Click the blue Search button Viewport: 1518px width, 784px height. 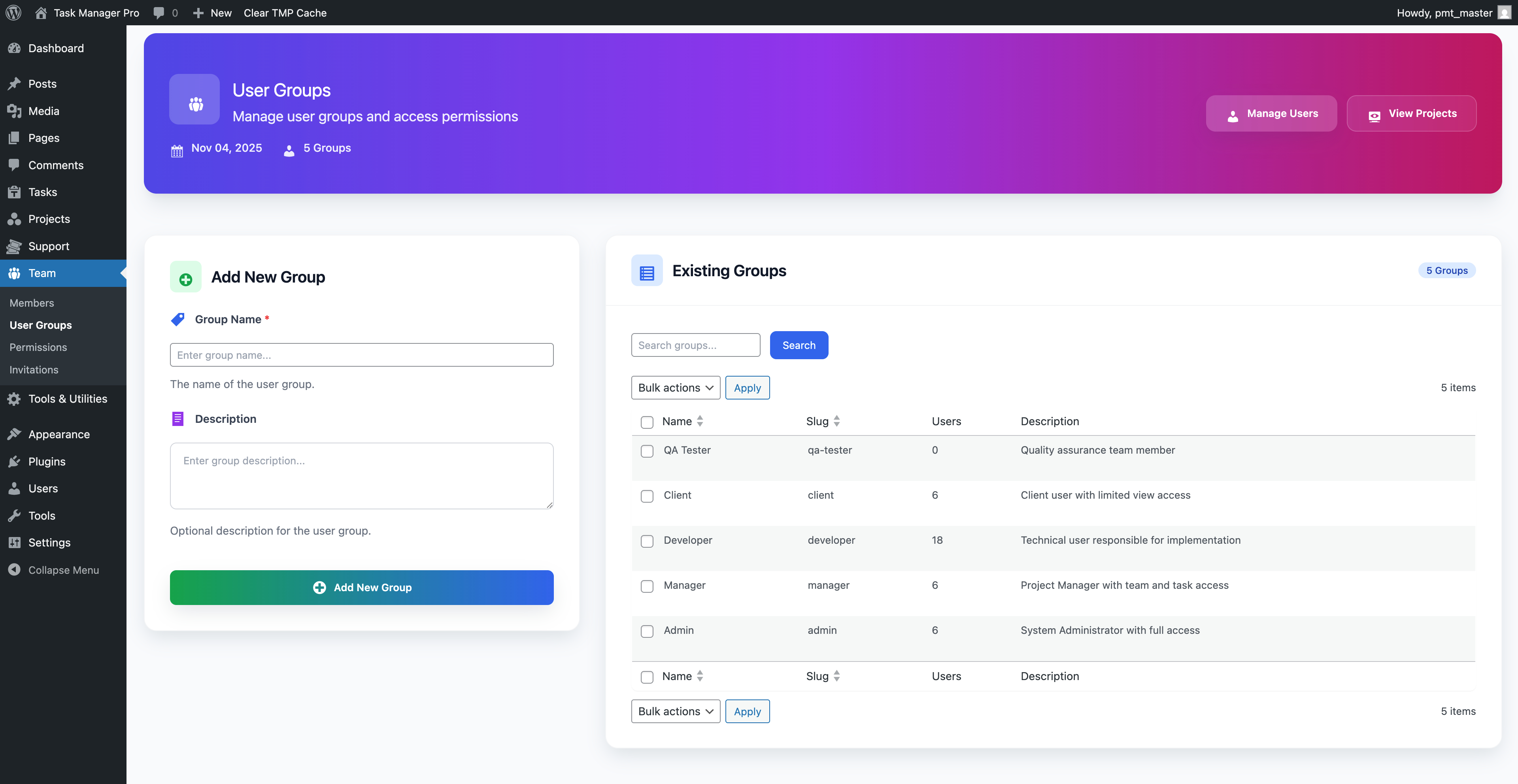[799, 345]
